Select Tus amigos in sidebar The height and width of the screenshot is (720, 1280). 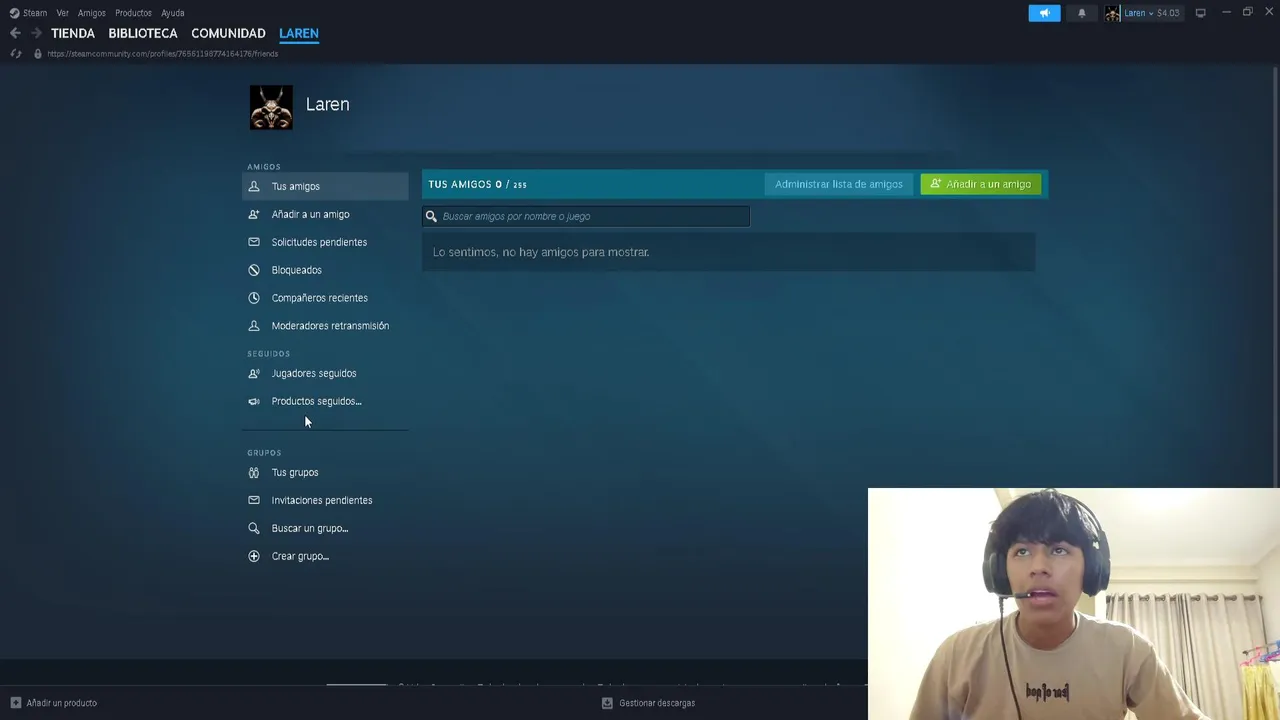click(x=325, y=186)
